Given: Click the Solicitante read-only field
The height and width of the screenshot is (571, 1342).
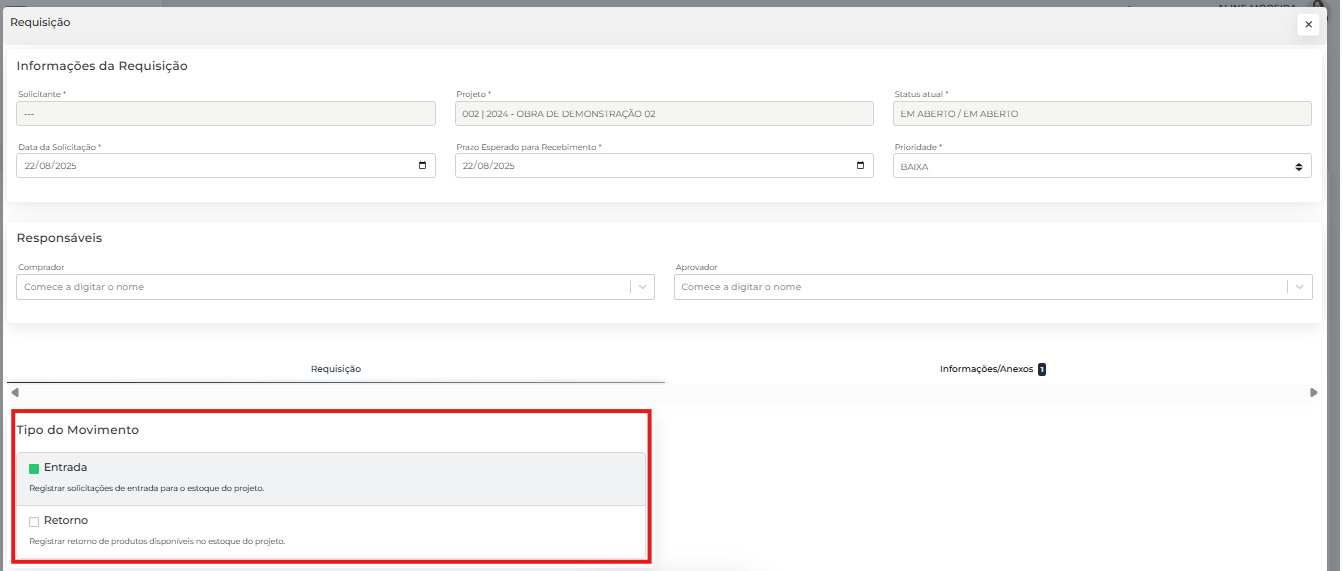Looking at the screenshot, I should coord(225,114).
